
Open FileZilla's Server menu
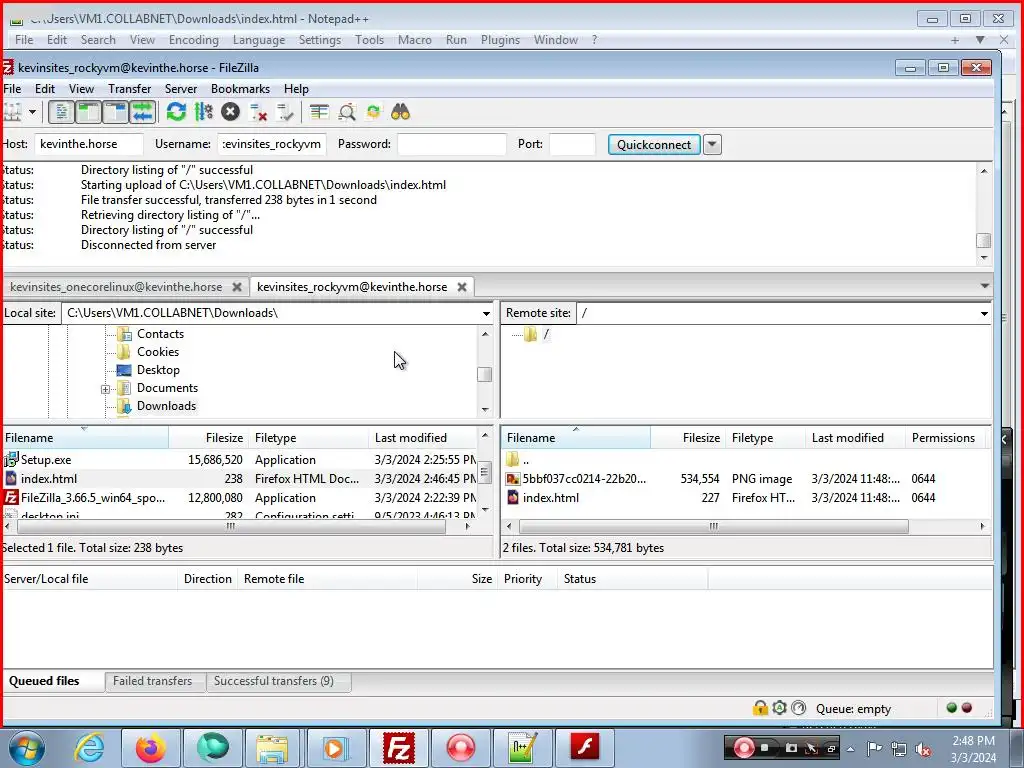click(x=181, y=89)
